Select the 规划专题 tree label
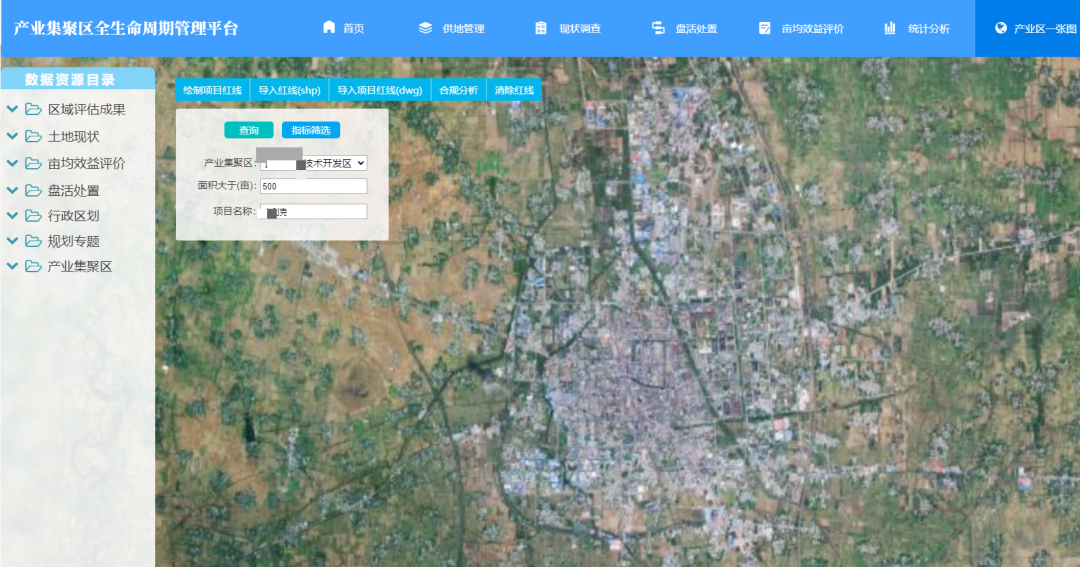The image size is (1080, 567). 74,240
